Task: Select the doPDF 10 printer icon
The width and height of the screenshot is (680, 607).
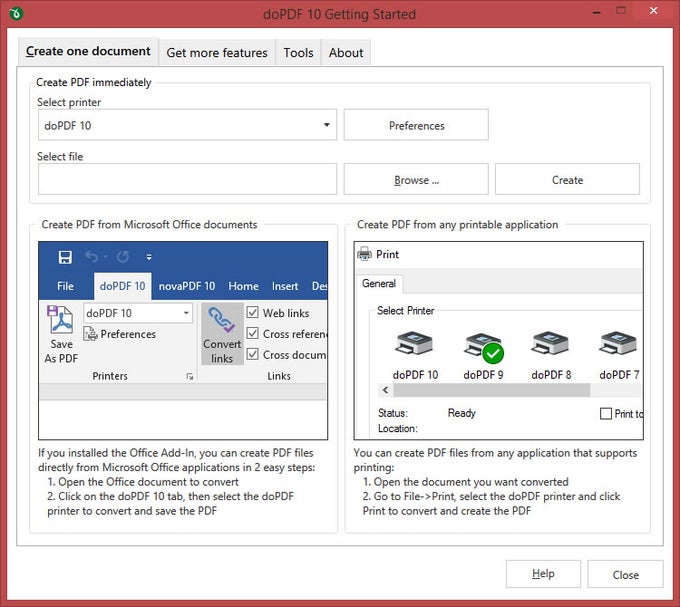Action: [415, 346]
